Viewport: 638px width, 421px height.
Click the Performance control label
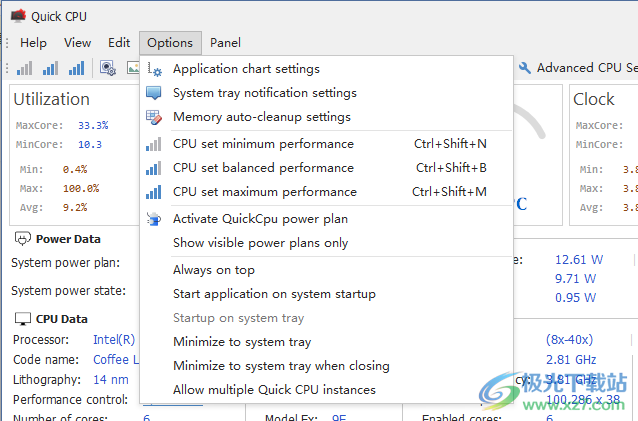70,400
